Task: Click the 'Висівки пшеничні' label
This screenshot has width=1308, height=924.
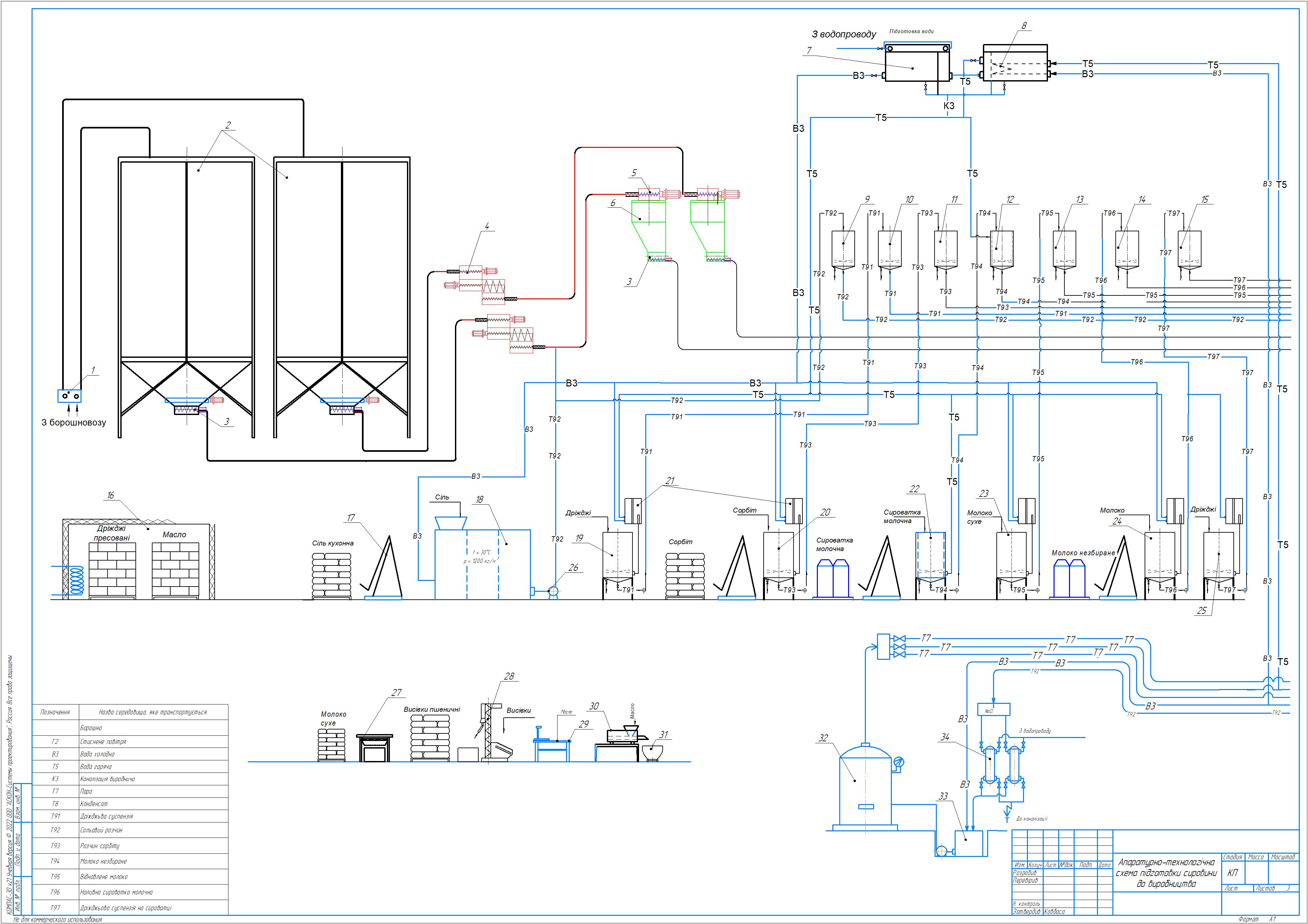Action: coord(432,709)
